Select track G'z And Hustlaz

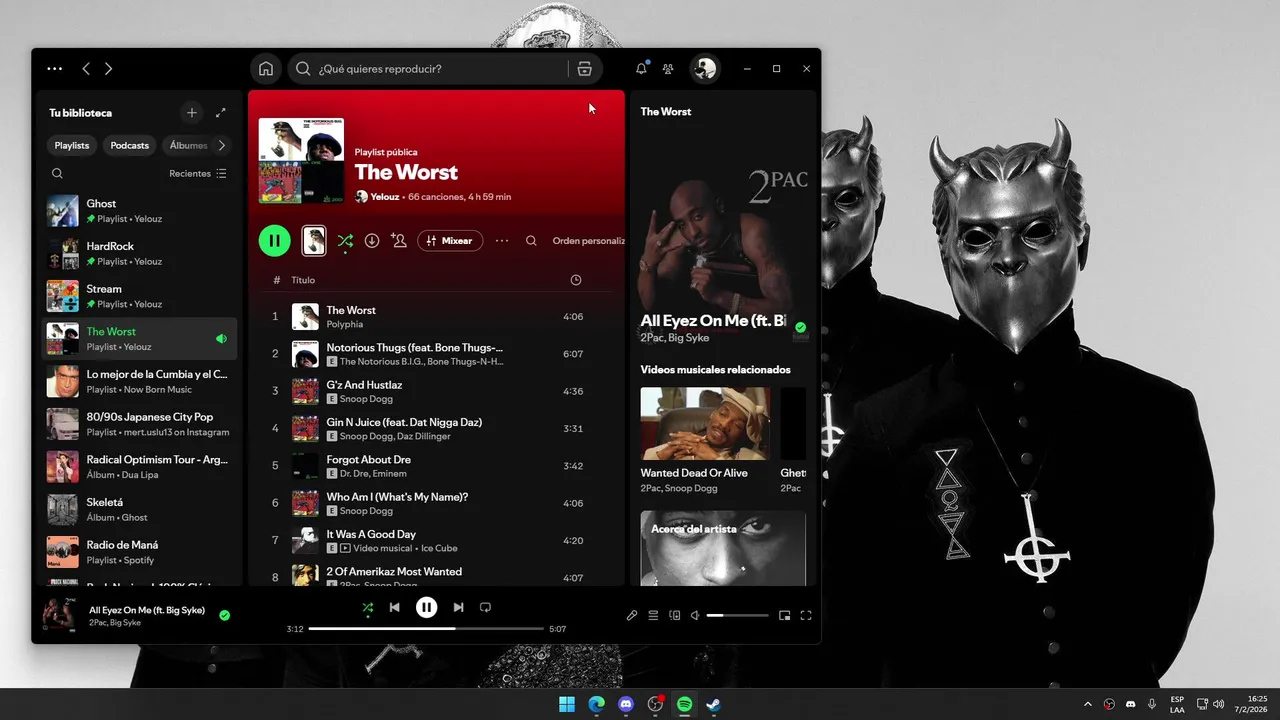pos(436,391)
